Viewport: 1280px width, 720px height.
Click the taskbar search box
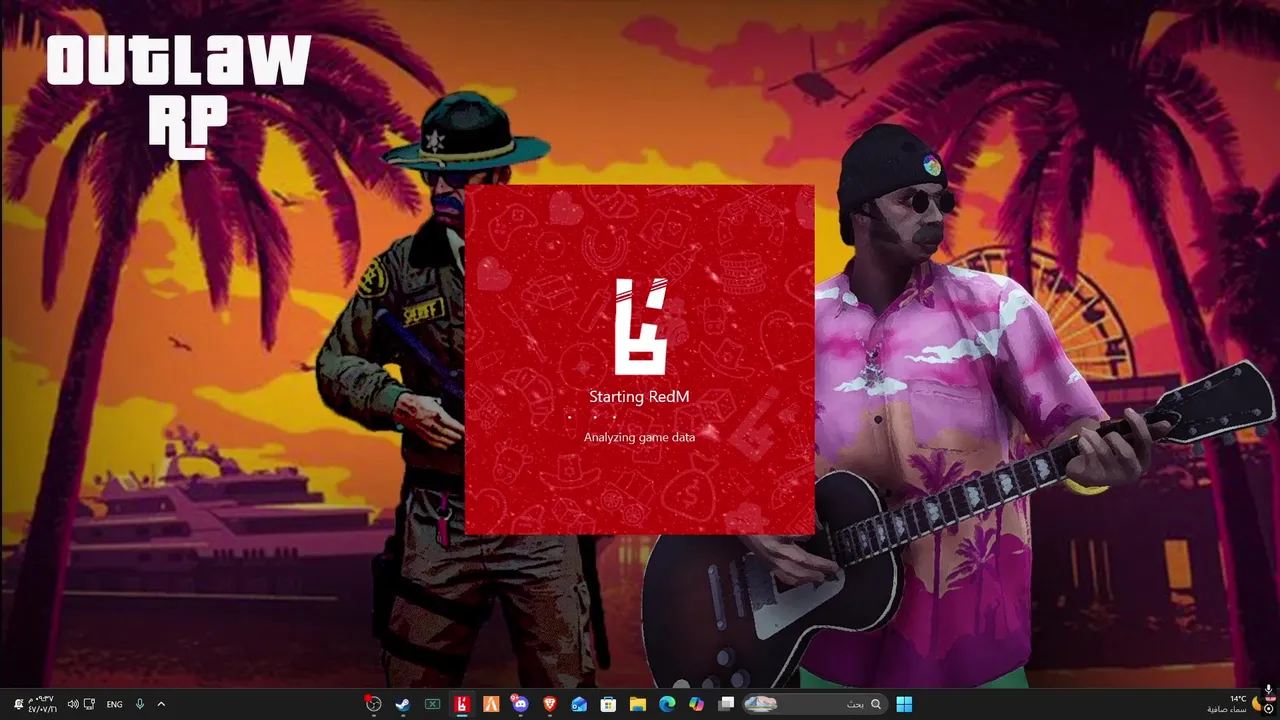[x=815, y=704]
